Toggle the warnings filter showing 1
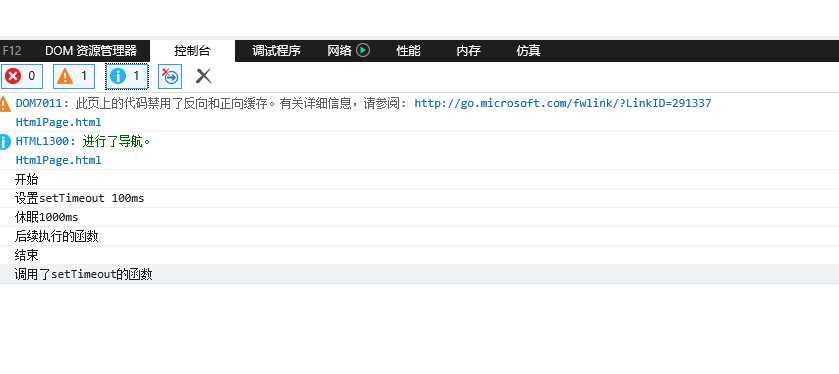The image size is (839, 374). tap(74, 76)
